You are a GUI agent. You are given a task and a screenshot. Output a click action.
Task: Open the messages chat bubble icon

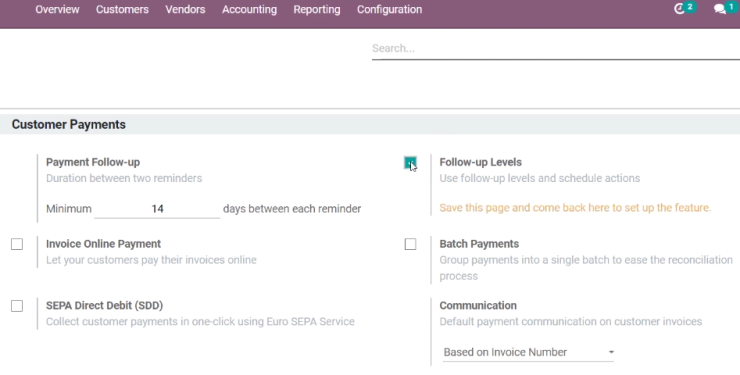click(720, 9)
